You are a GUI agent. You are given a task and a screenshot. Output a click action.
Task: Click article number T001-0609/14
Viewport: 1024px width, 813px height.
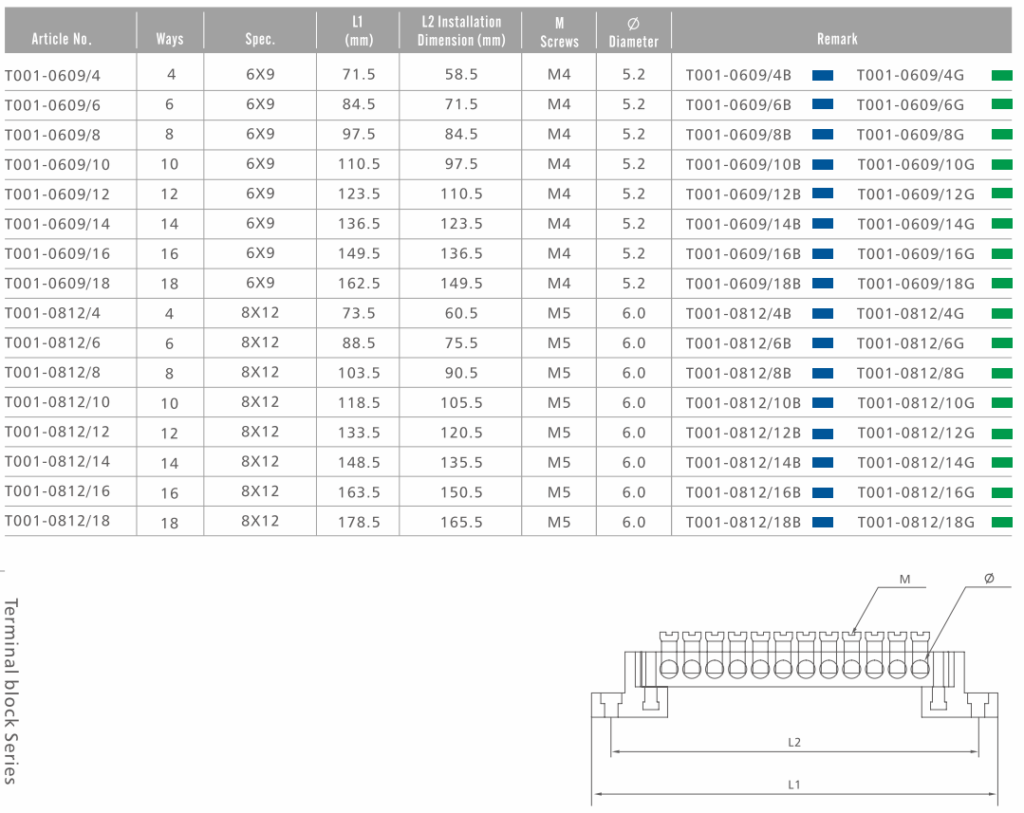(57, 224)
